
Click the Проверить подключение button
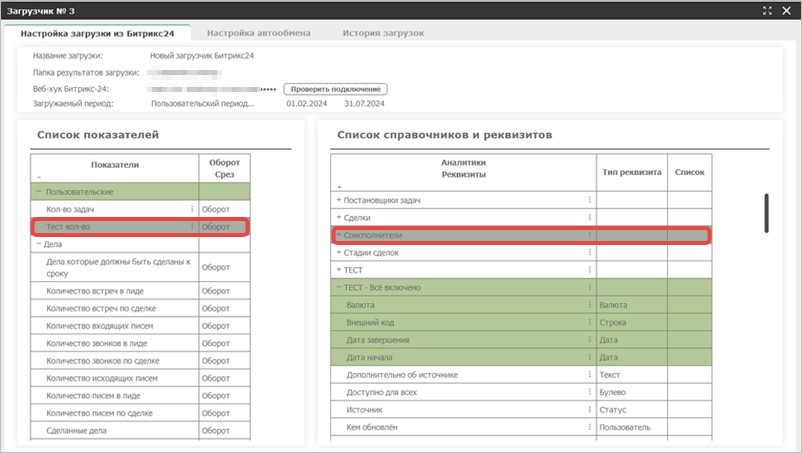(x=336, y=89)
